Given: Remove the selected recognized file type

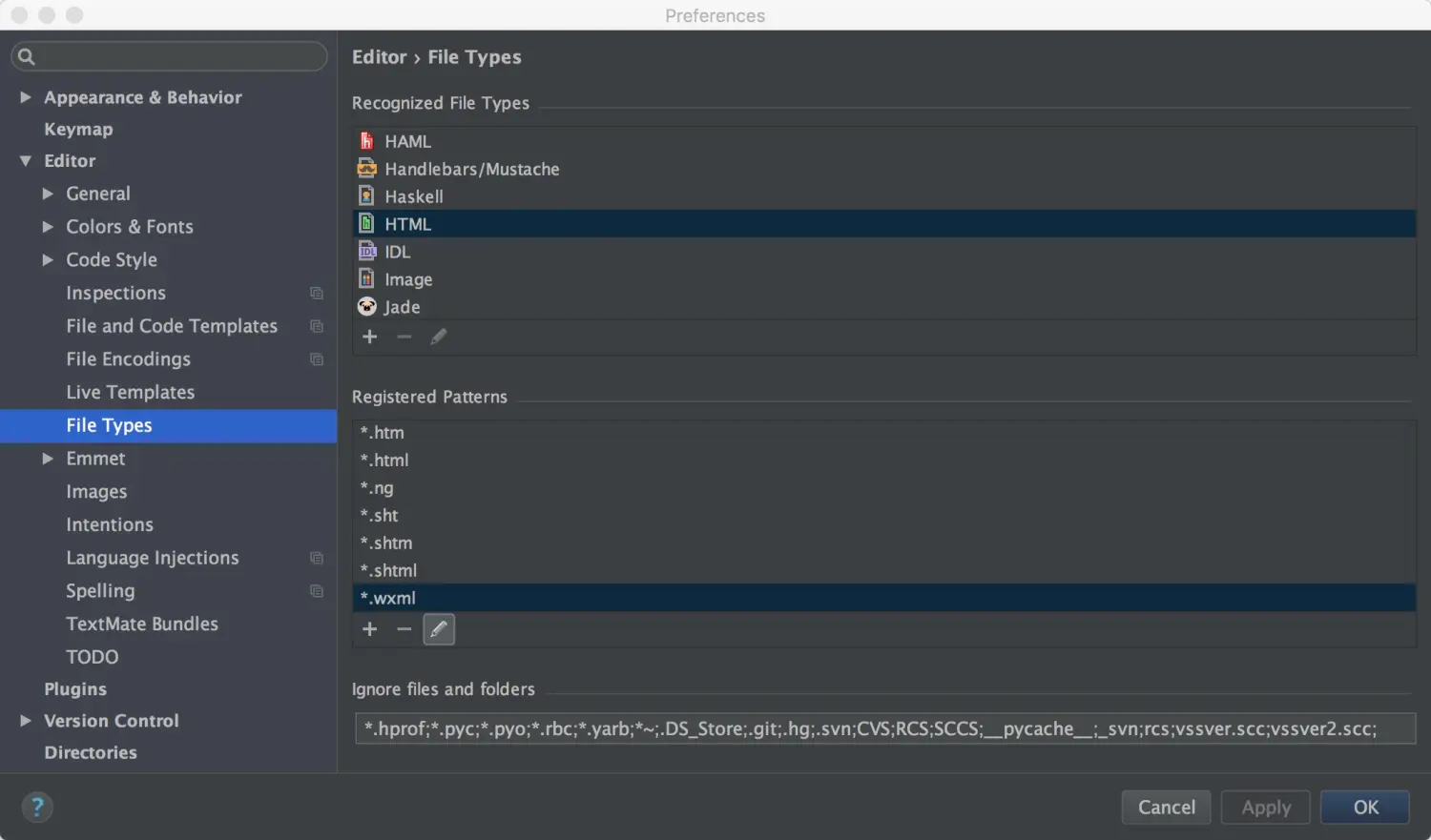Looking at the screenshot, I should (404, 337).
